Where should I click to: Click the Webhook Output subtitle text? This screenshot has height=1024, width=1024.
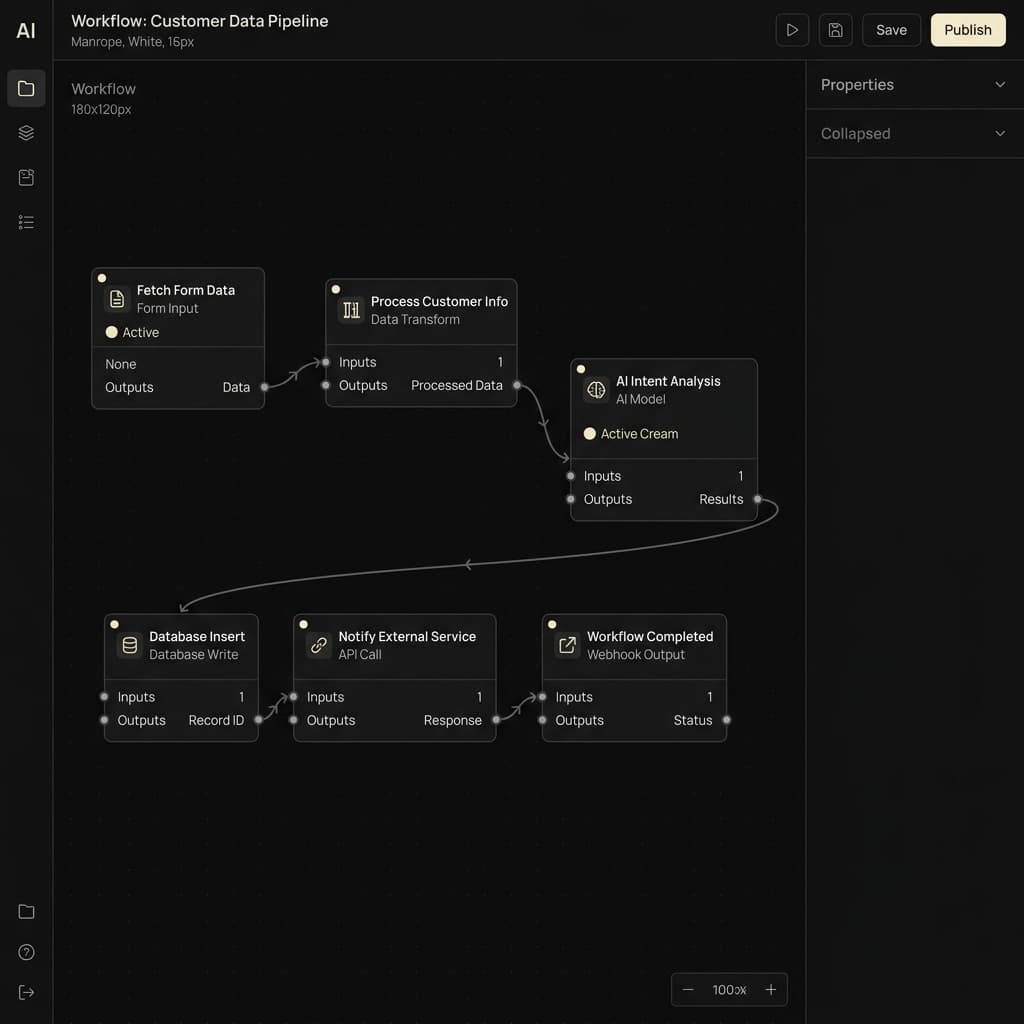pos(635,654)
